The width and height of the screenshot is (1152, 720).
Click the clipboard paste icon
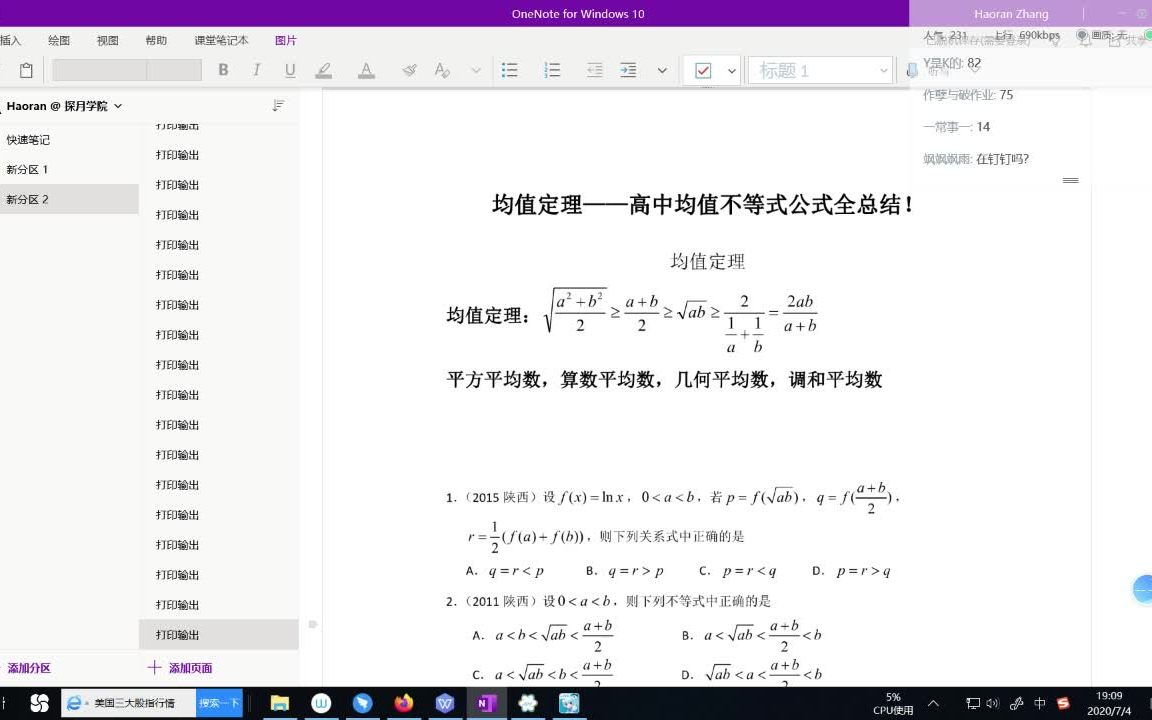[x=26, y=70]
